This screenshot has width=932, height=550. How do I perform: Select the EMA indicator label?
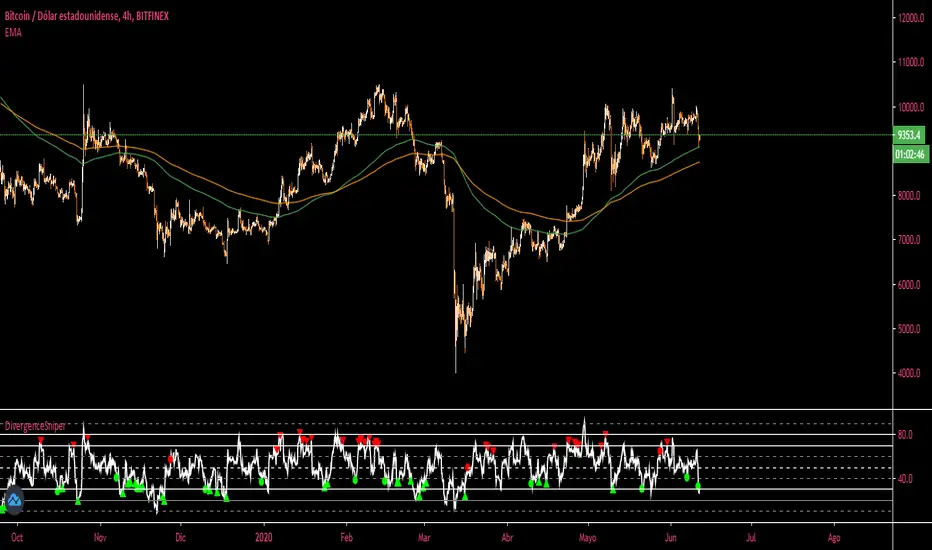[x=13, y=33]
